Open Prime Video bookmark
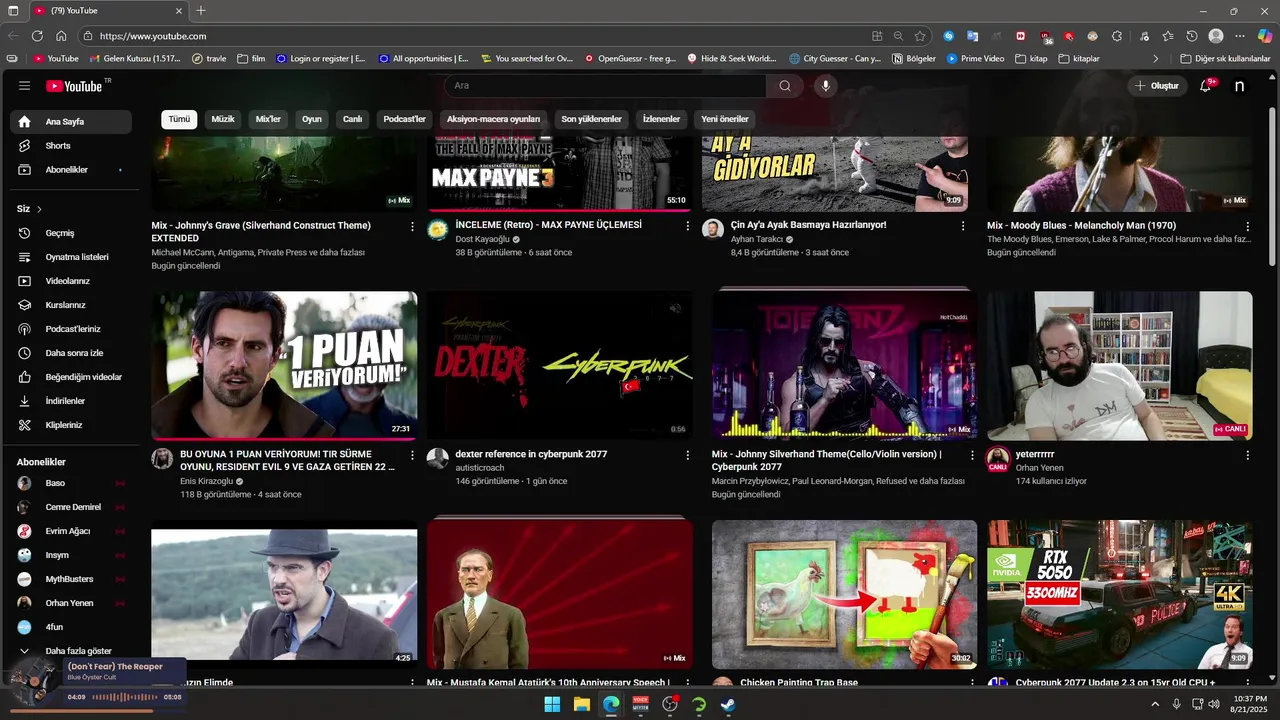Viewport: 1280px width, 720px height. (x=974, y=59)
